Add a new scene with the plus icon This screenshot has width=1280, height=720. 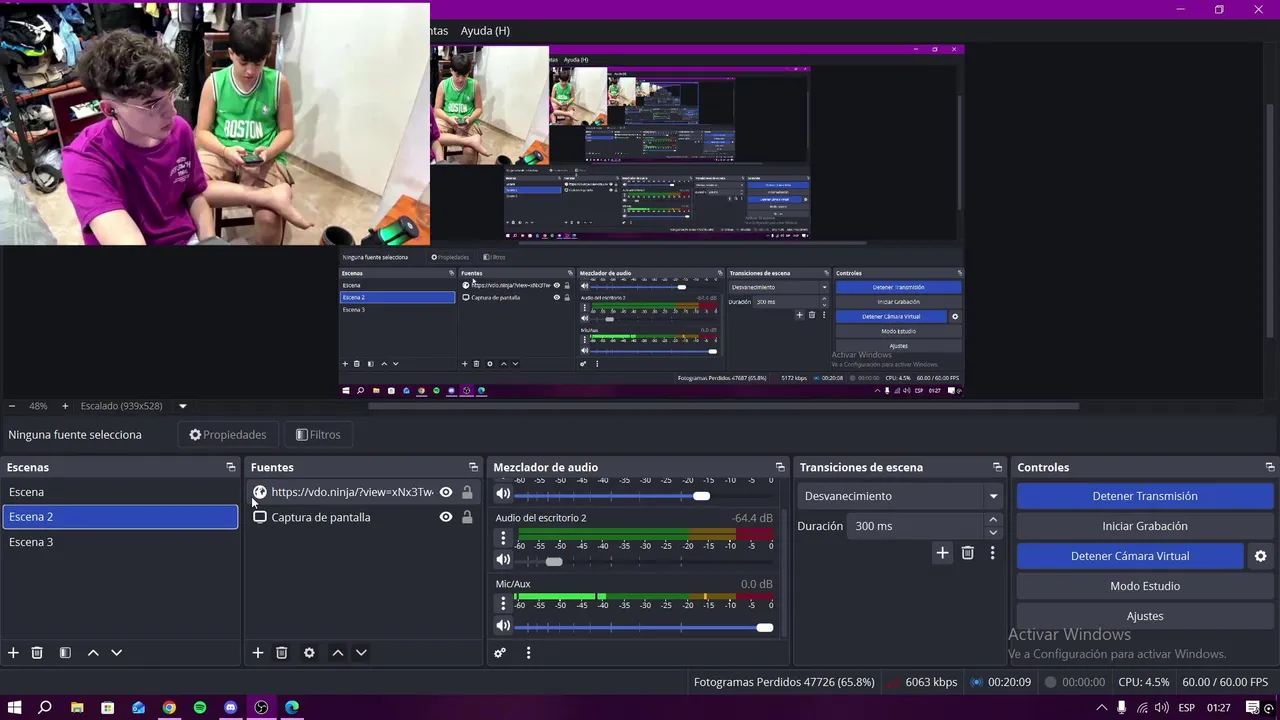point(13,653)
